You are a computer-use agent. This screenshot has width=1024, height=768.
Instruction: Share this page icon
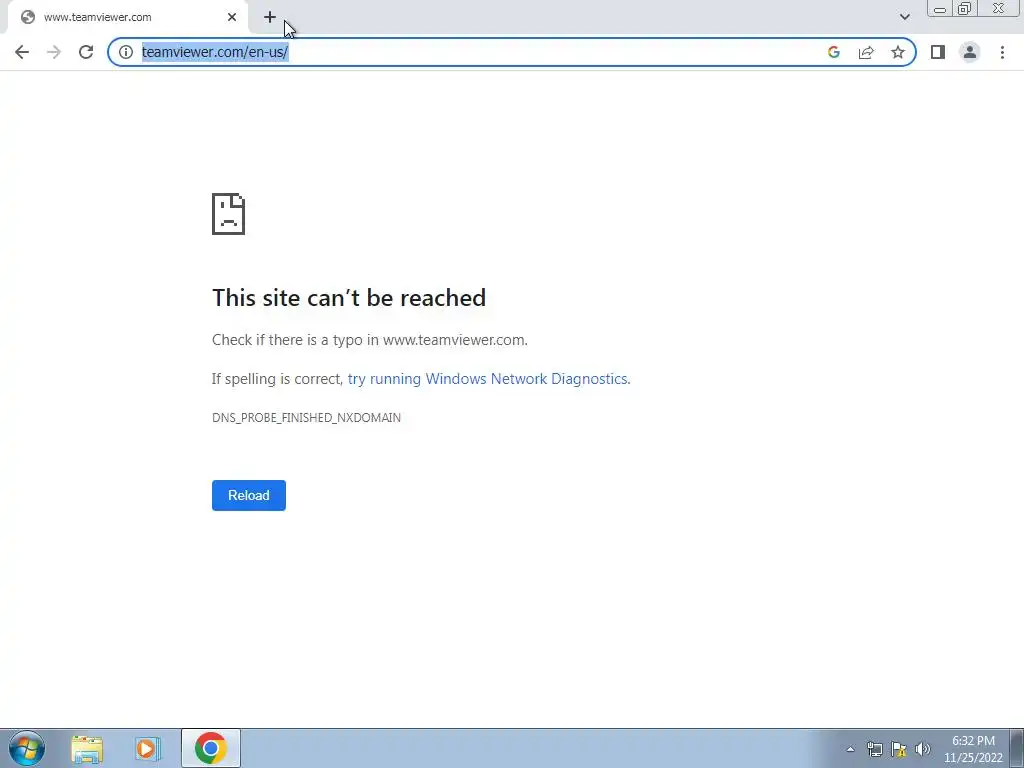coord(866,52)
